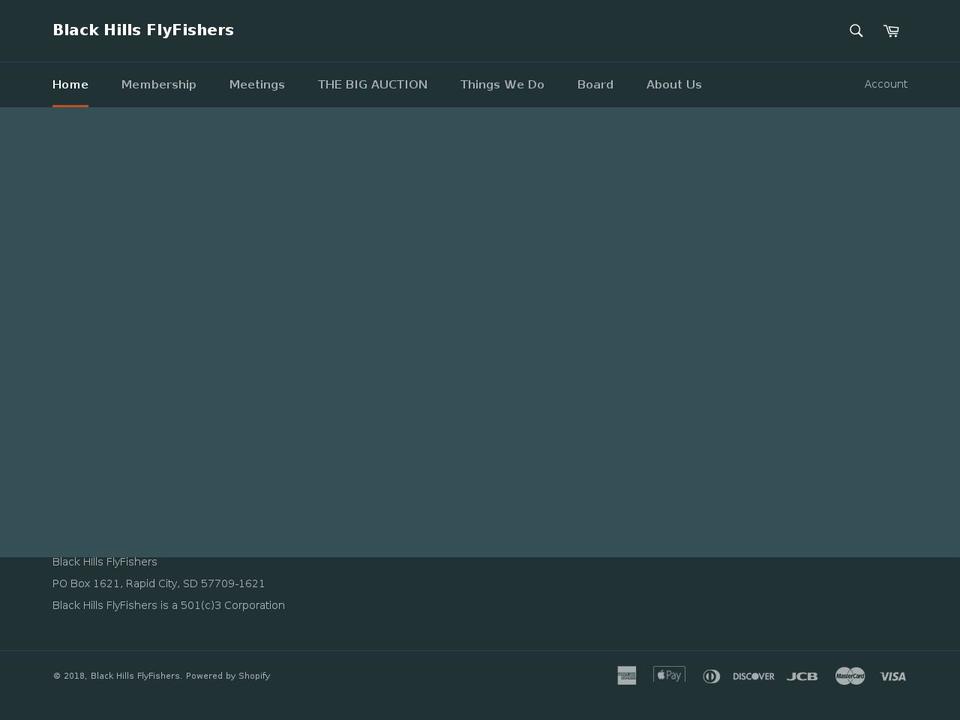Open the Things We Do menu
This screenshot has height=720, width=960.
502,84
